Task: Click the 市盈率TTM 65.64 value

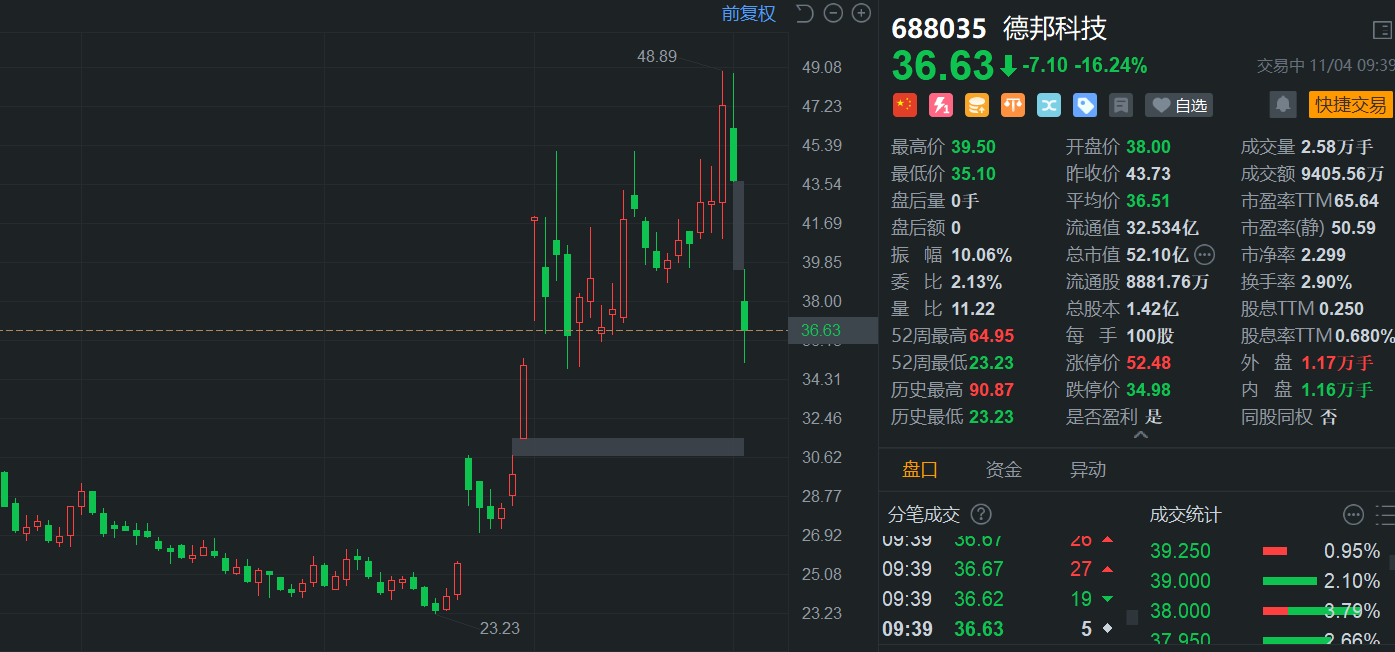Action: tap(1357, 201)
